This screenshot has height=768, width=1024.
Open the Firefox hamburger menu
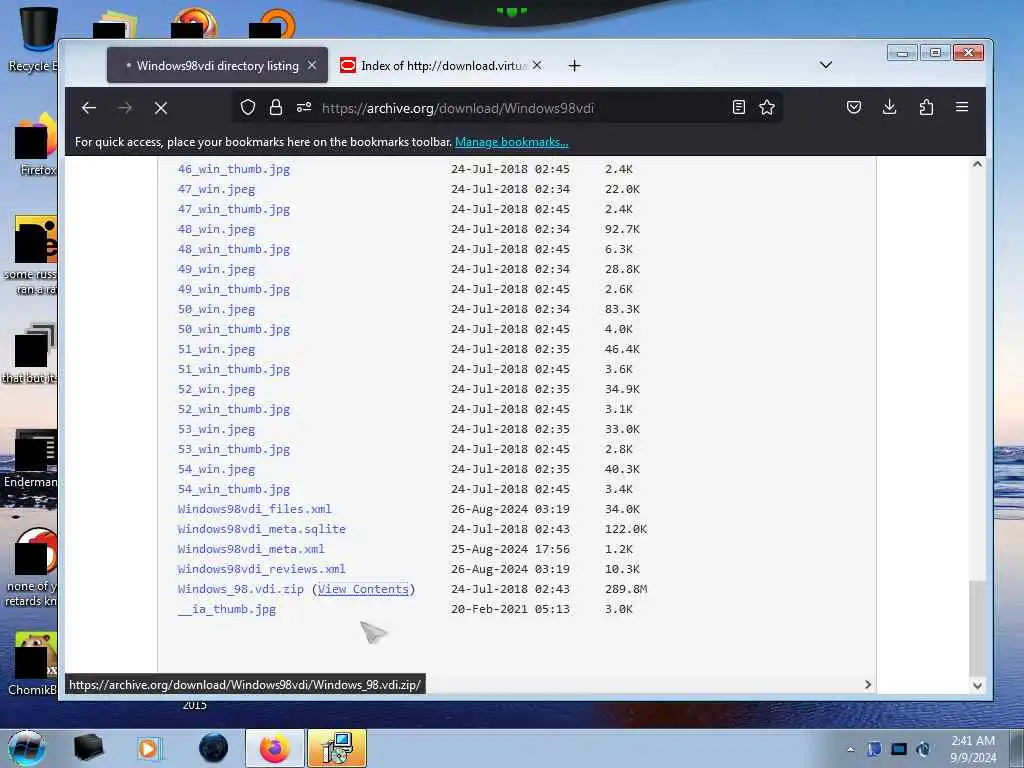point(962,106)
